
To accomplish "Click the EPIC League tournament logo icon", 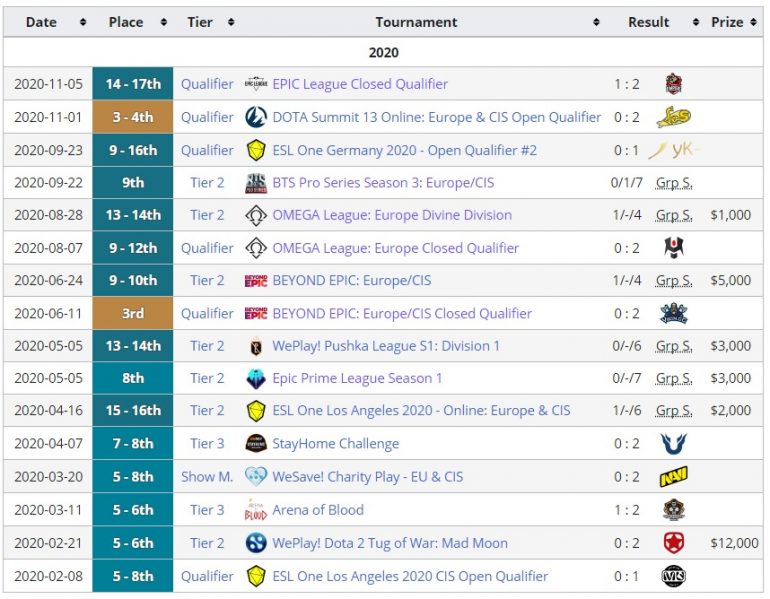I will pos(256,84).
